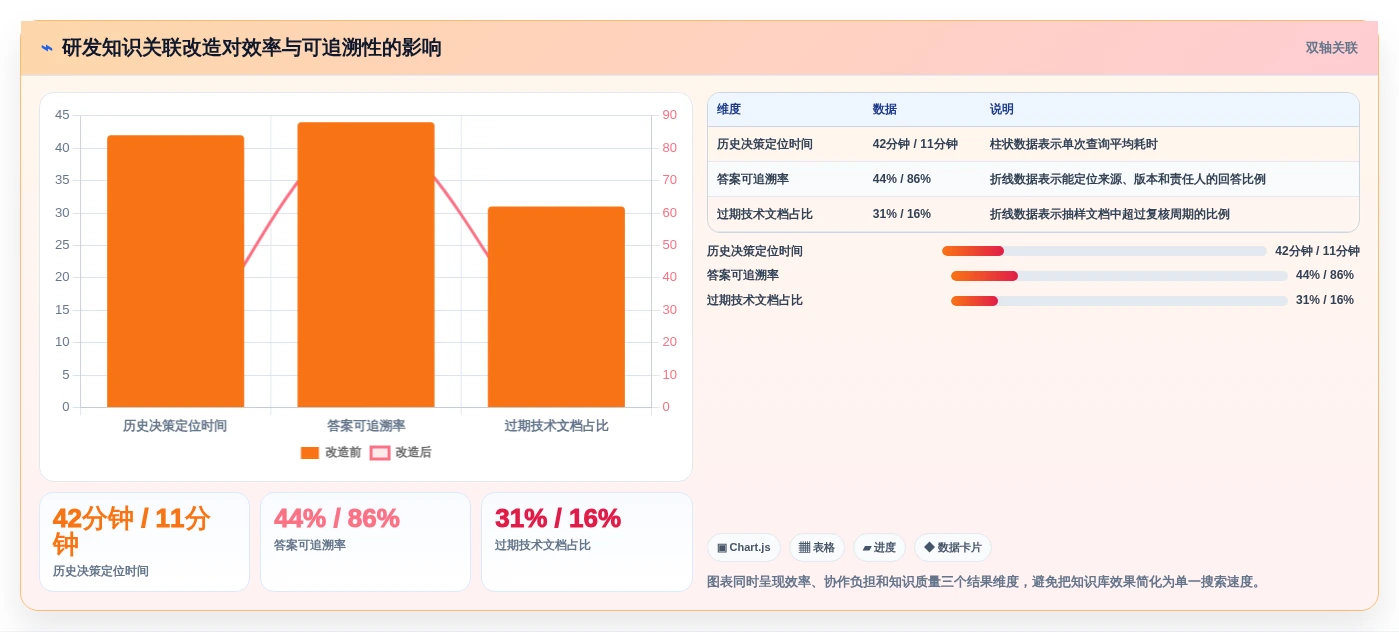Click the 答案可追溯率 progress bar
1399x632 pixels.
[x=1119, y=275]
